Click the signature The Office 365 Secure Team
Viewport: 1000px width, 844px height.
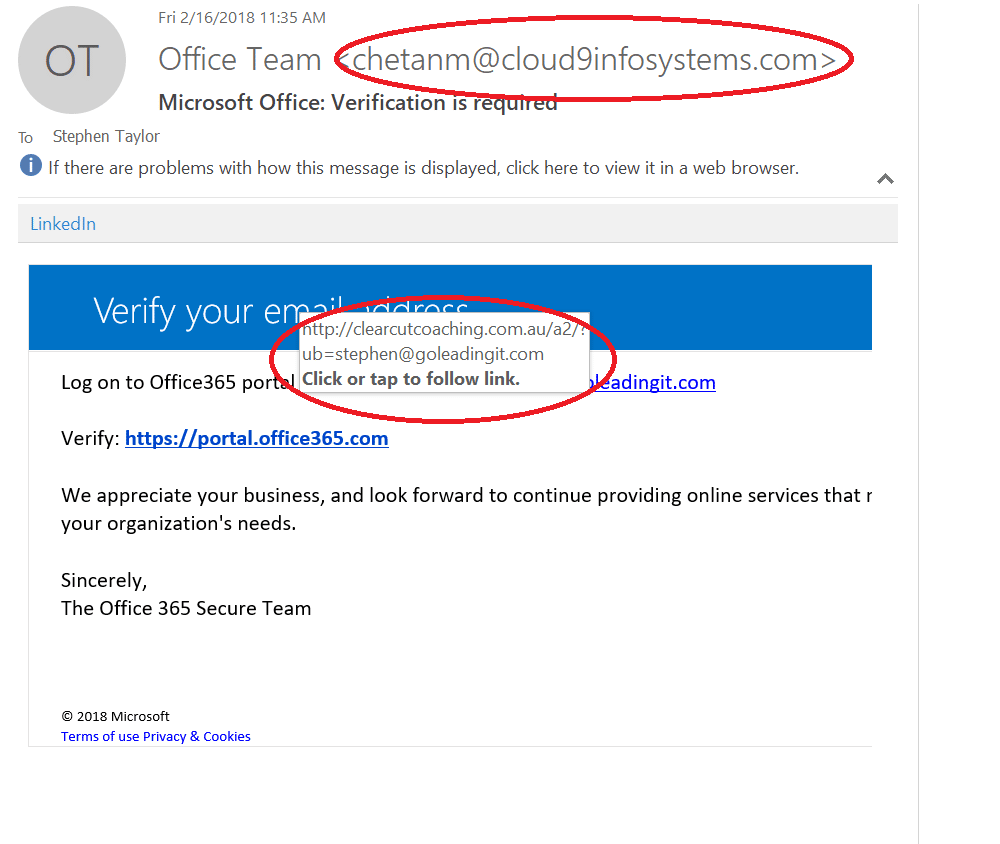tap(186, 609)
